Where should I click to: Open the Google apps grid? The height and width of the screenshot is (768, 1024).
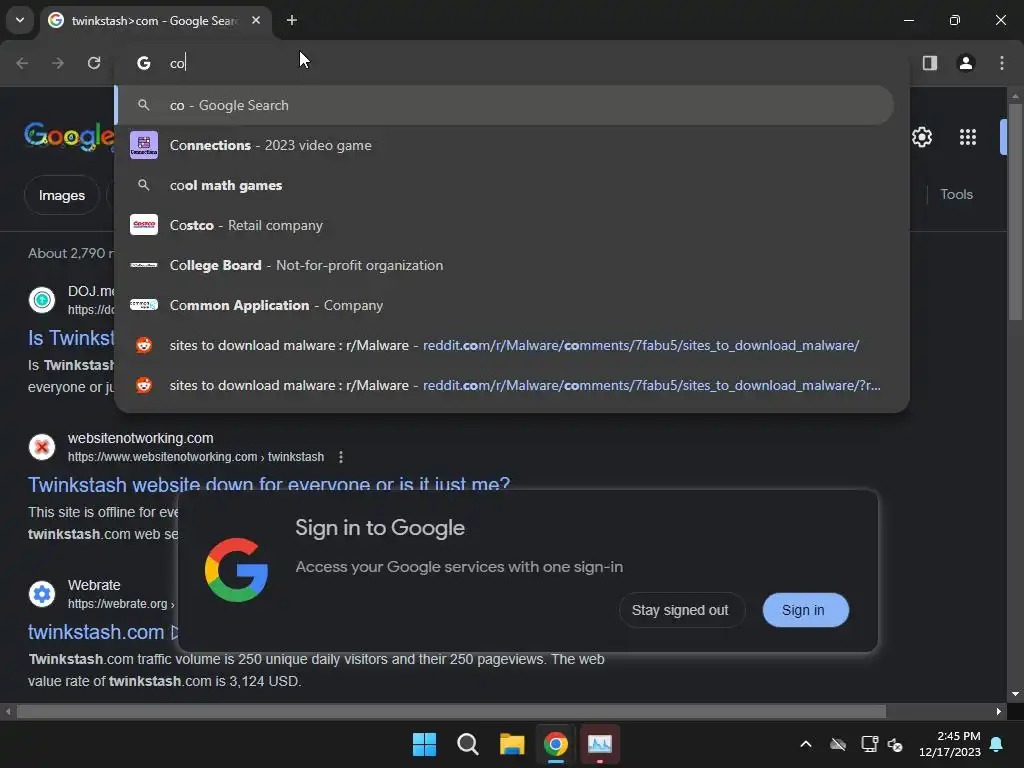pyautogui.click(x=968, y=137)
